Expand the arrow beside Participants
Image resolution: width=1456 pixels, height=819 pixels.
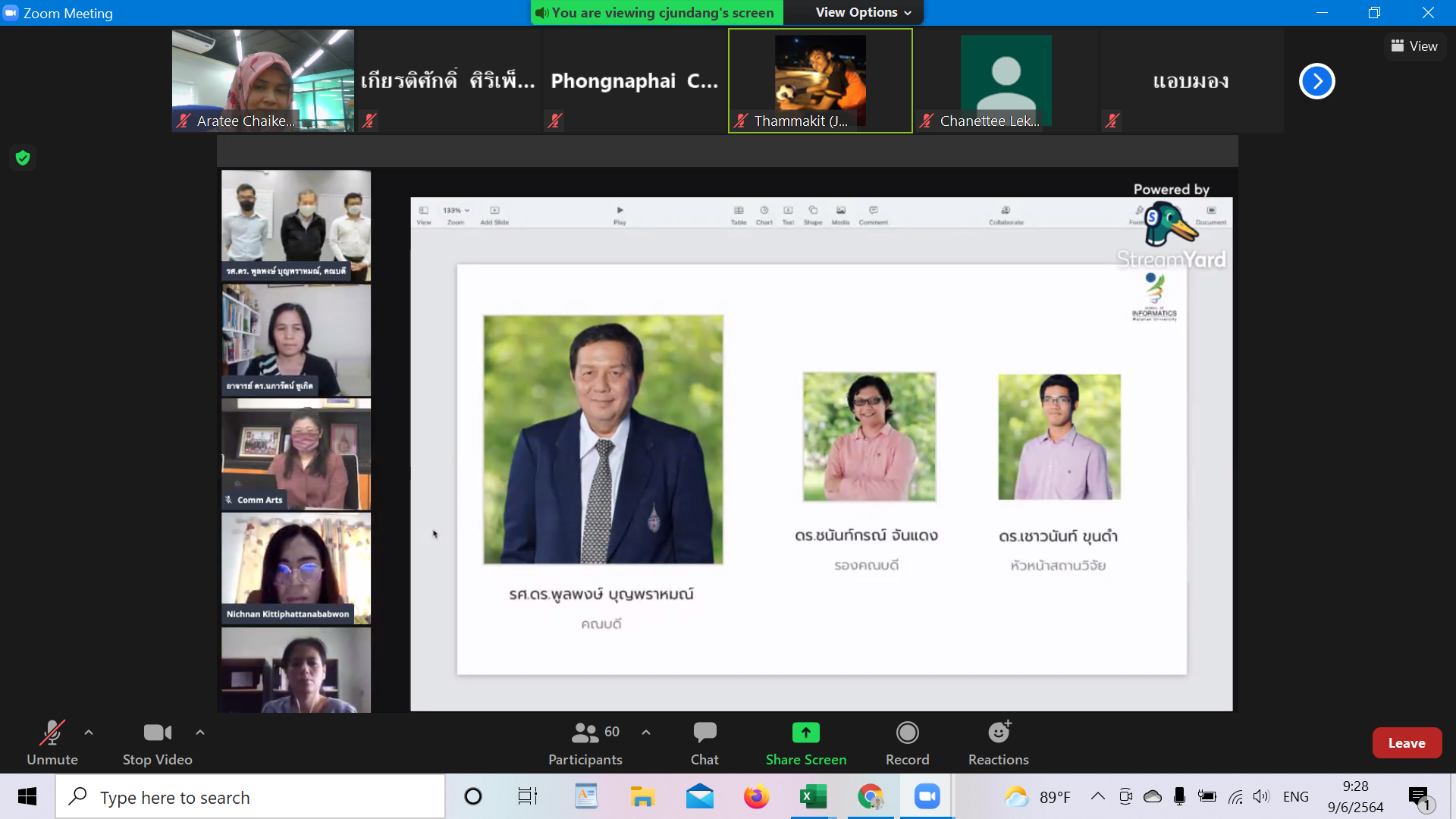pyautogui.click(x=646, y=733)
